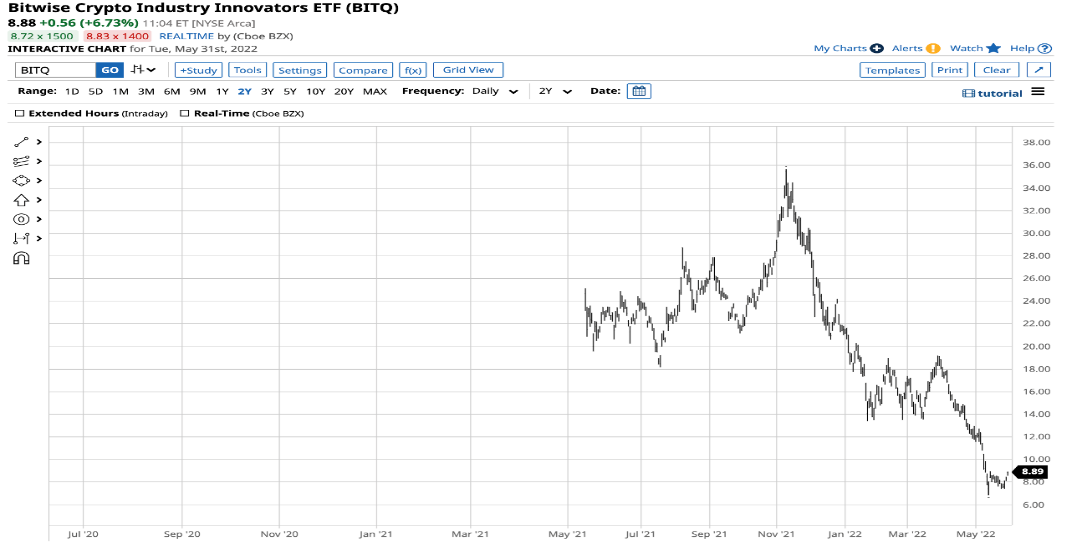Open the 2Y period dropdown
Viewport: 1087px width, 554px height.
(555, 92)
